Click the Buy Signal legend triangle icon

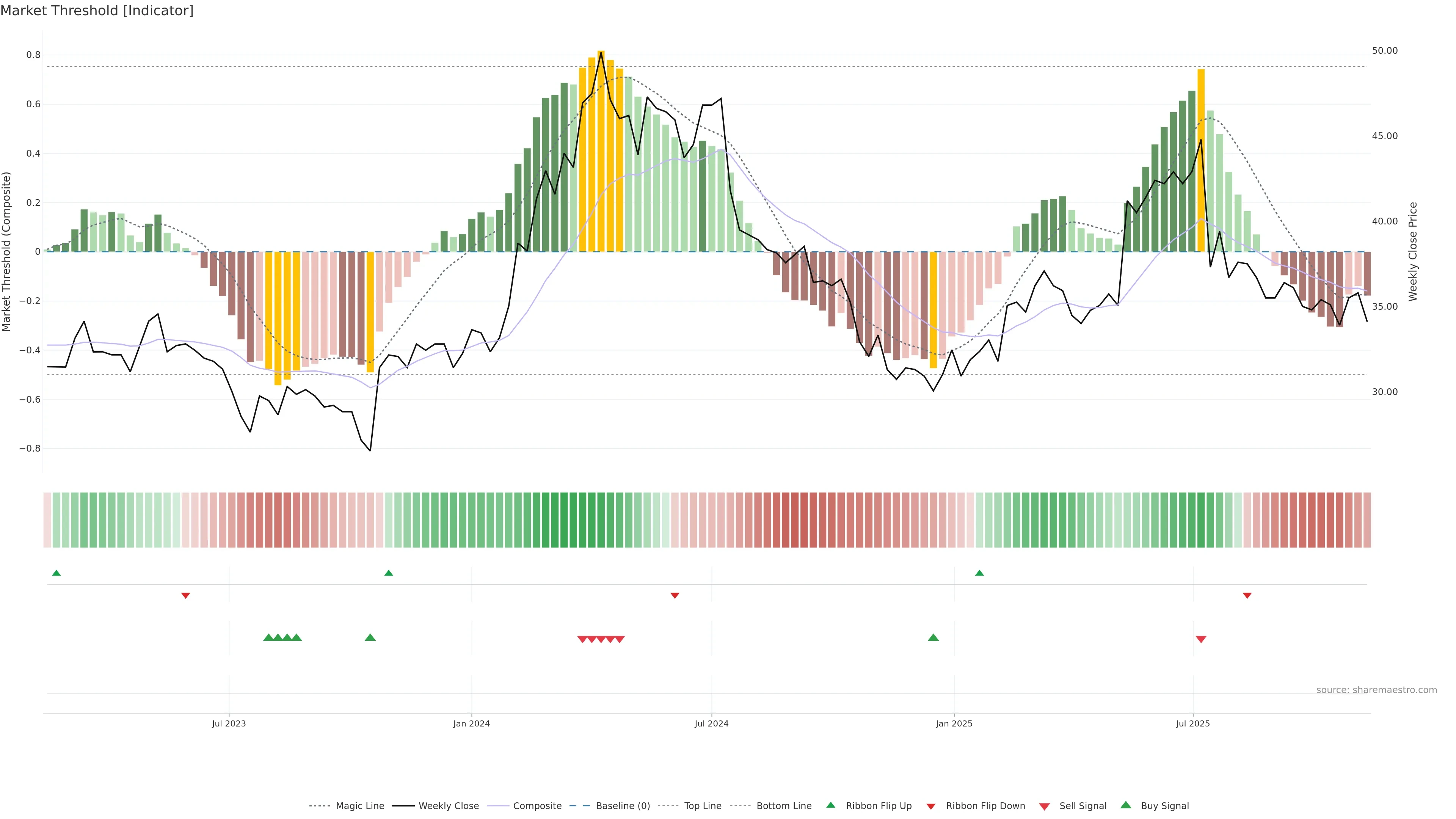click(x=1126, y=805)
